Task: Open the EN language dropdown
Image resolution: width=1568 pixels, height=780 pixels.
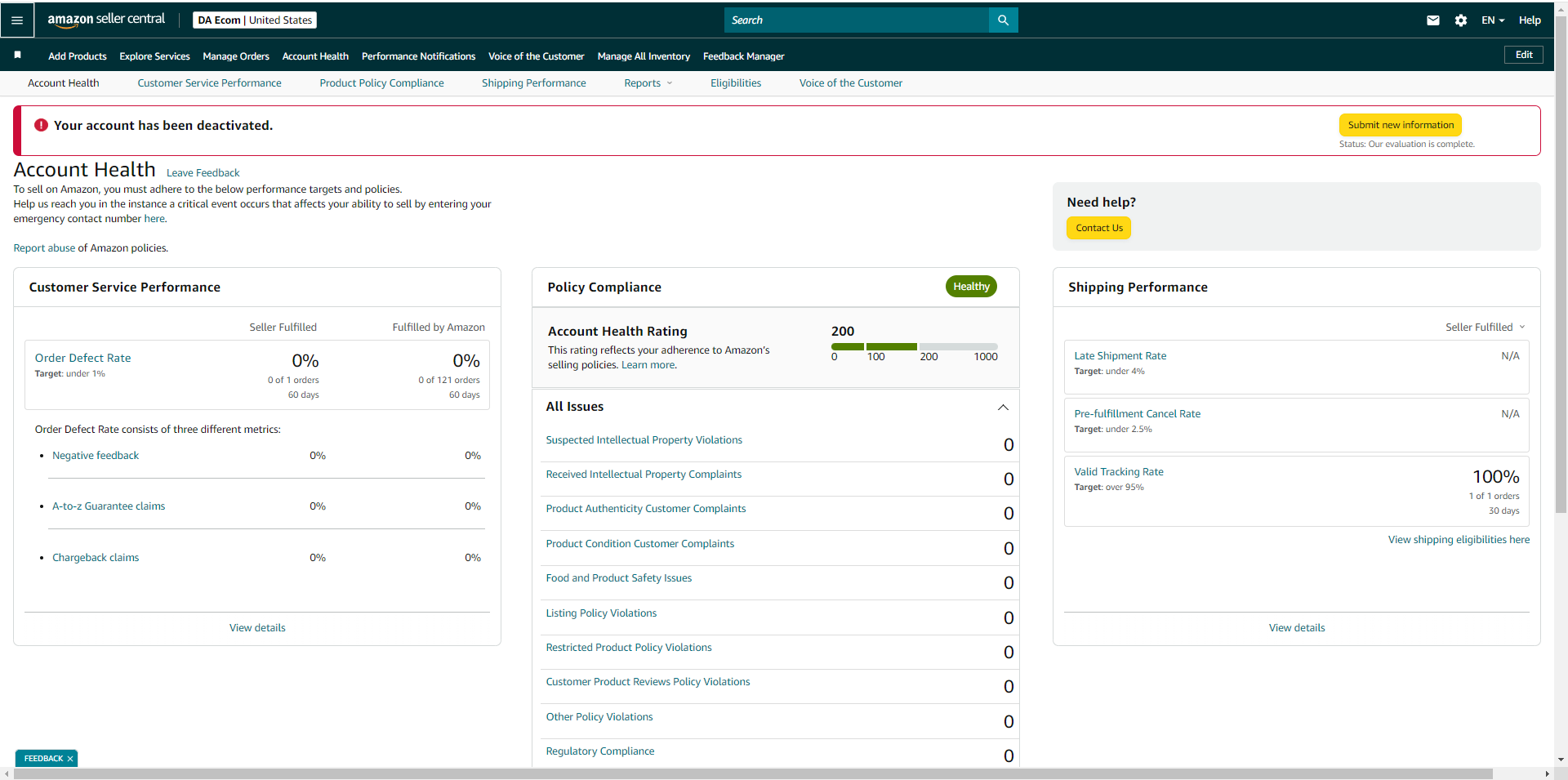Action: coord(1493,20)
